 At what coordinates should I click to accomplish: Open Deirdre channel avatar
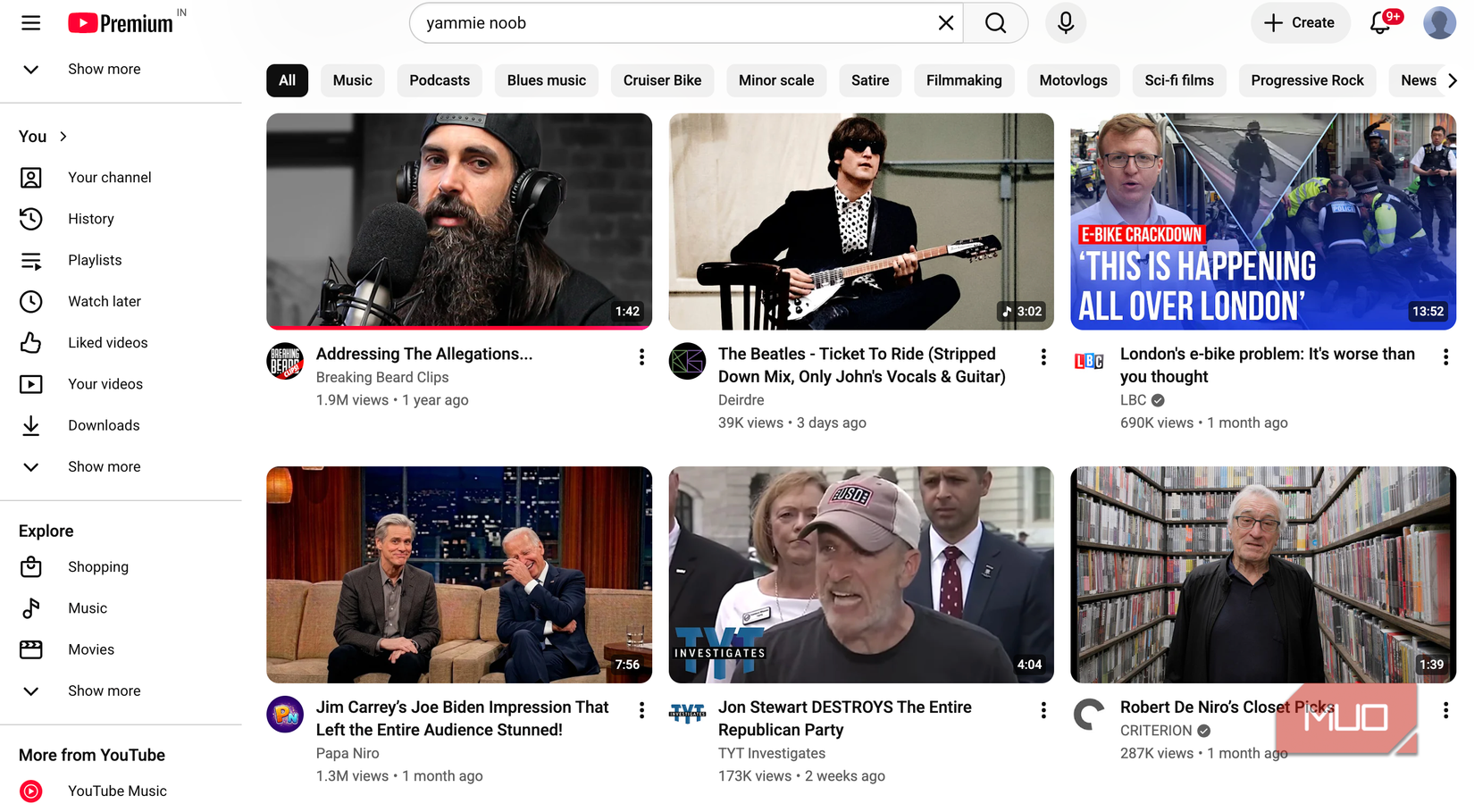[x=687, y=361]
